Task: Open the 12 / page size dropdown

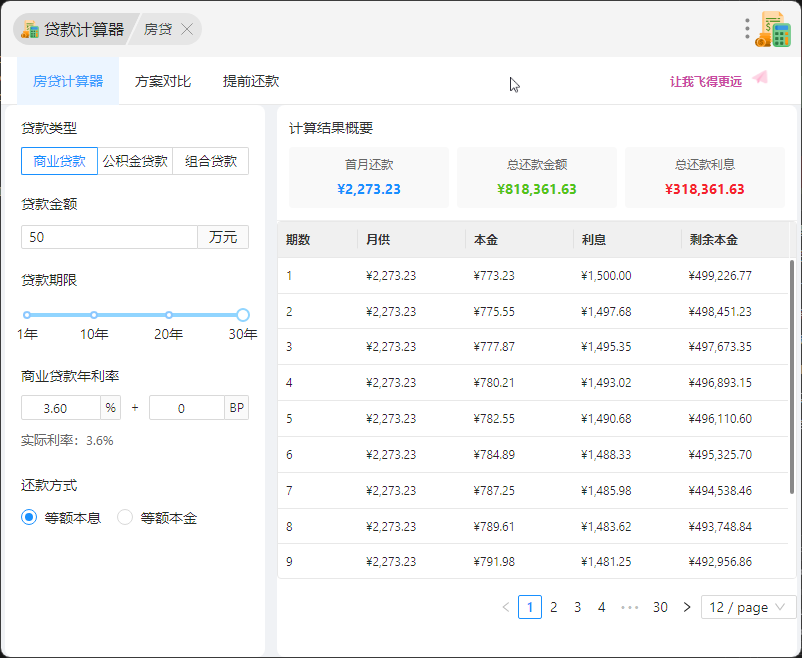Action: 748,607
